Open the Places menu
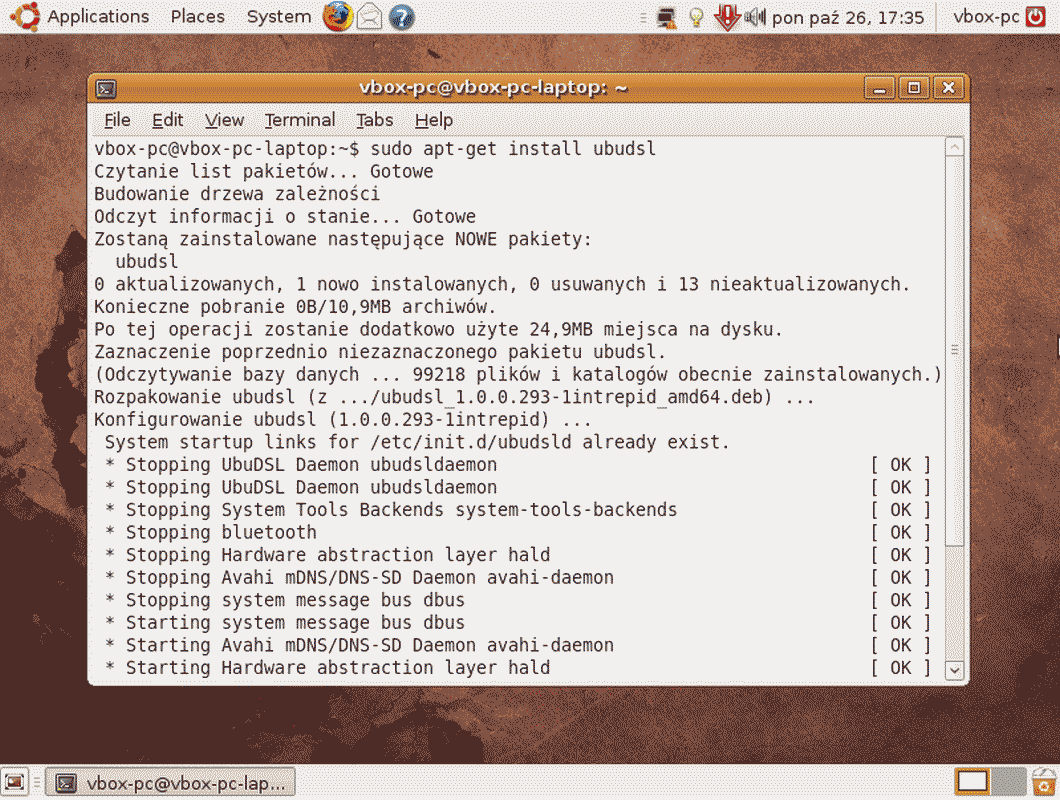Viewport: 1060px width, 800px height. coord(197,16)
